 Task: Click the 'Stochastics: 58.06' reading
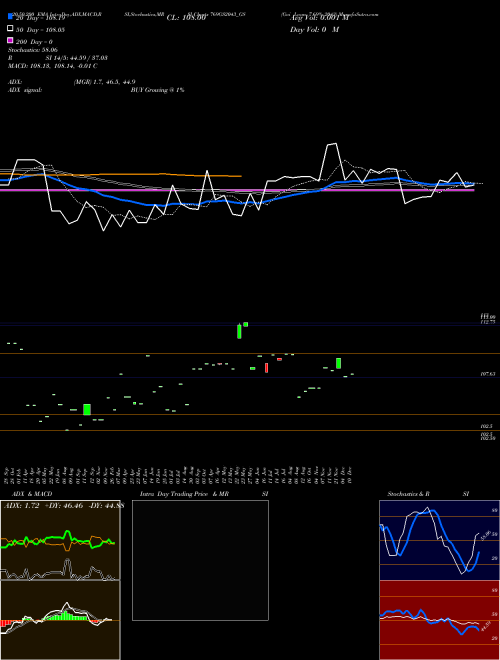click(33, 50)
